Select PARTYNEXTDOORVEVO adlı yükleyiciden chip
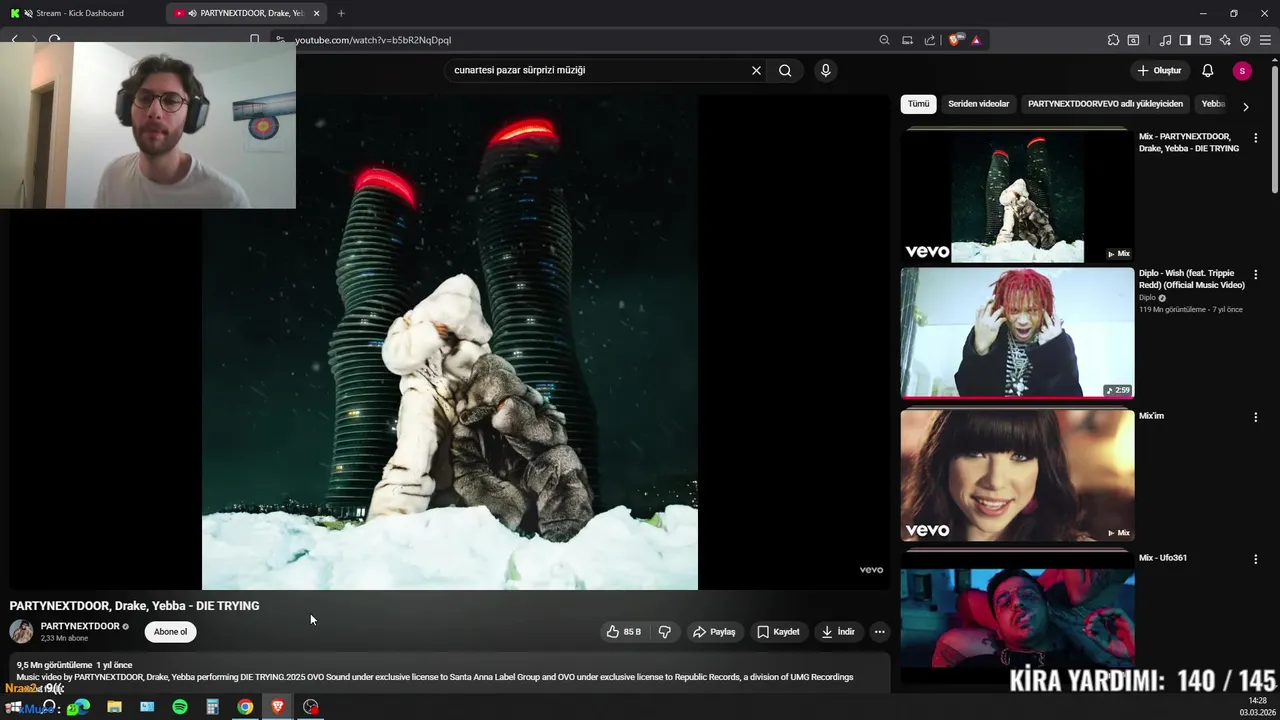Image resolution: width=1280 pixels, height=720 pixels. point(1105,104)
